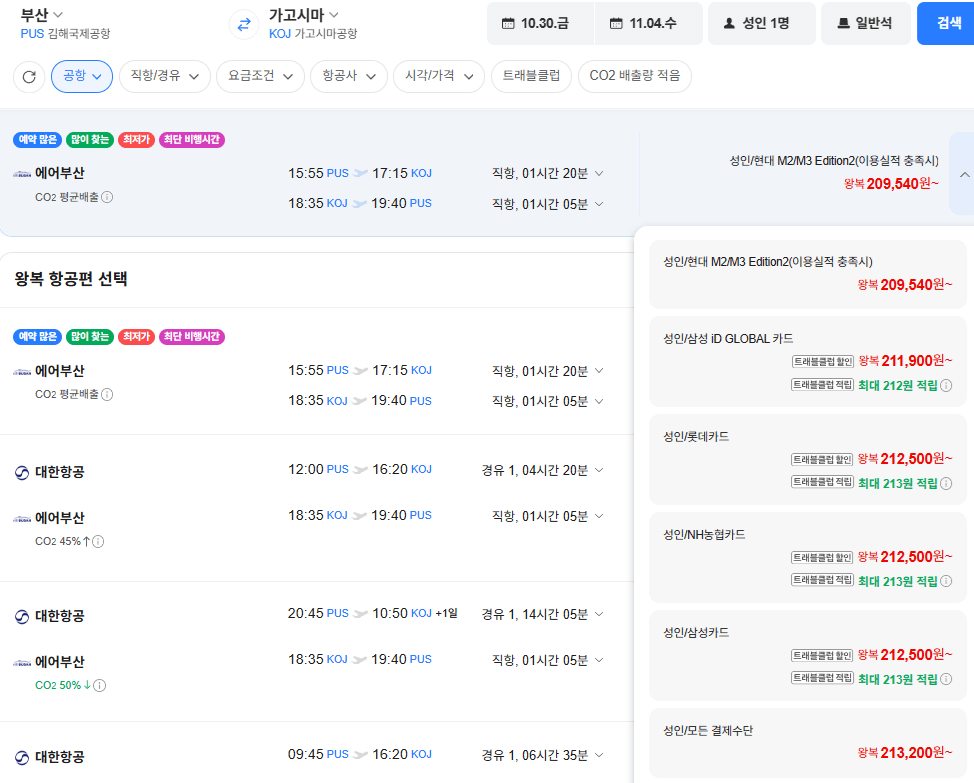Open the 요금조건 filter dropdown

click(x=260, y=76)
